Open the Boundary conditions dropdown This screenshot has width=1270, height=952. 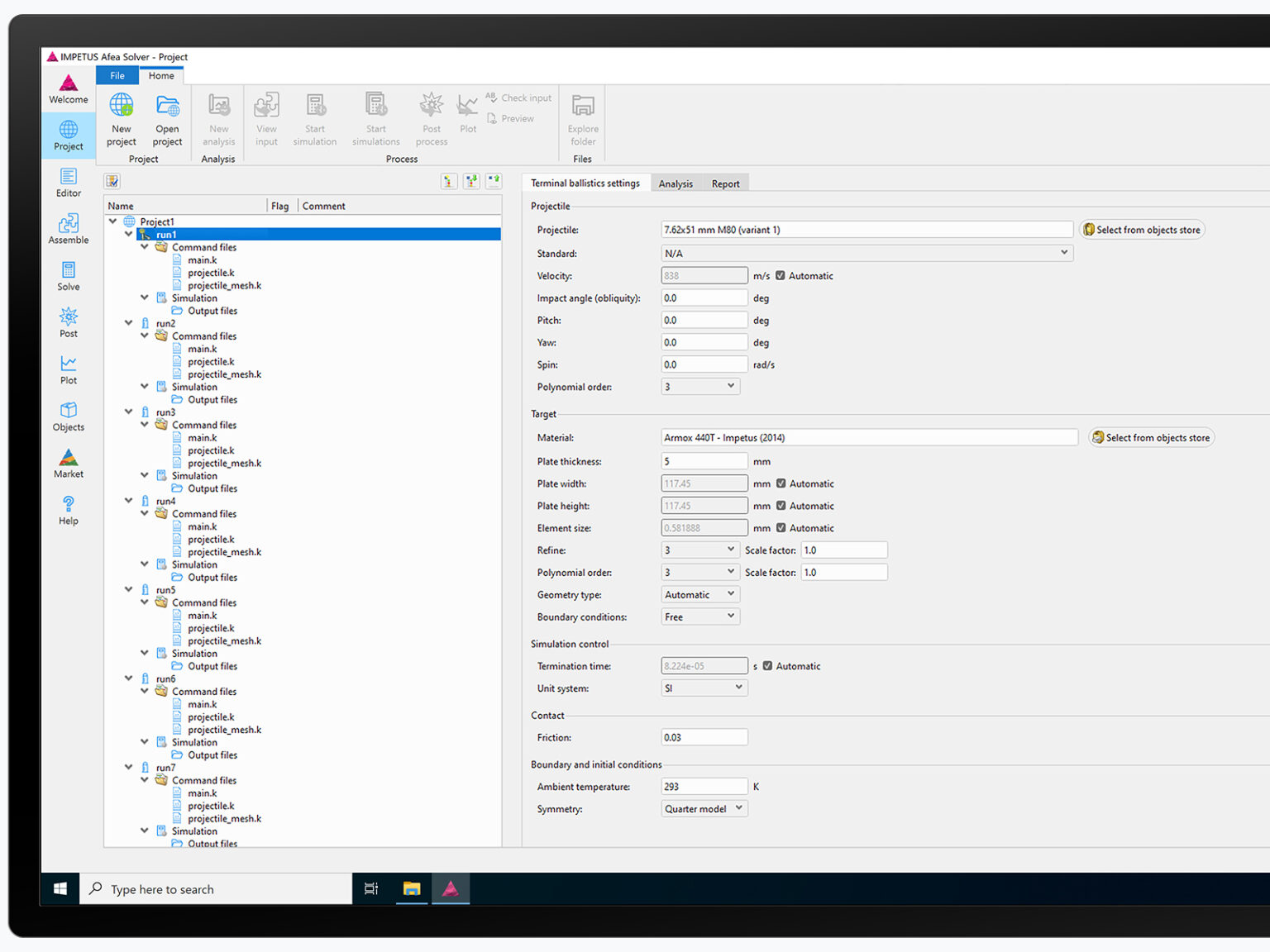click(x=700, y=616)
